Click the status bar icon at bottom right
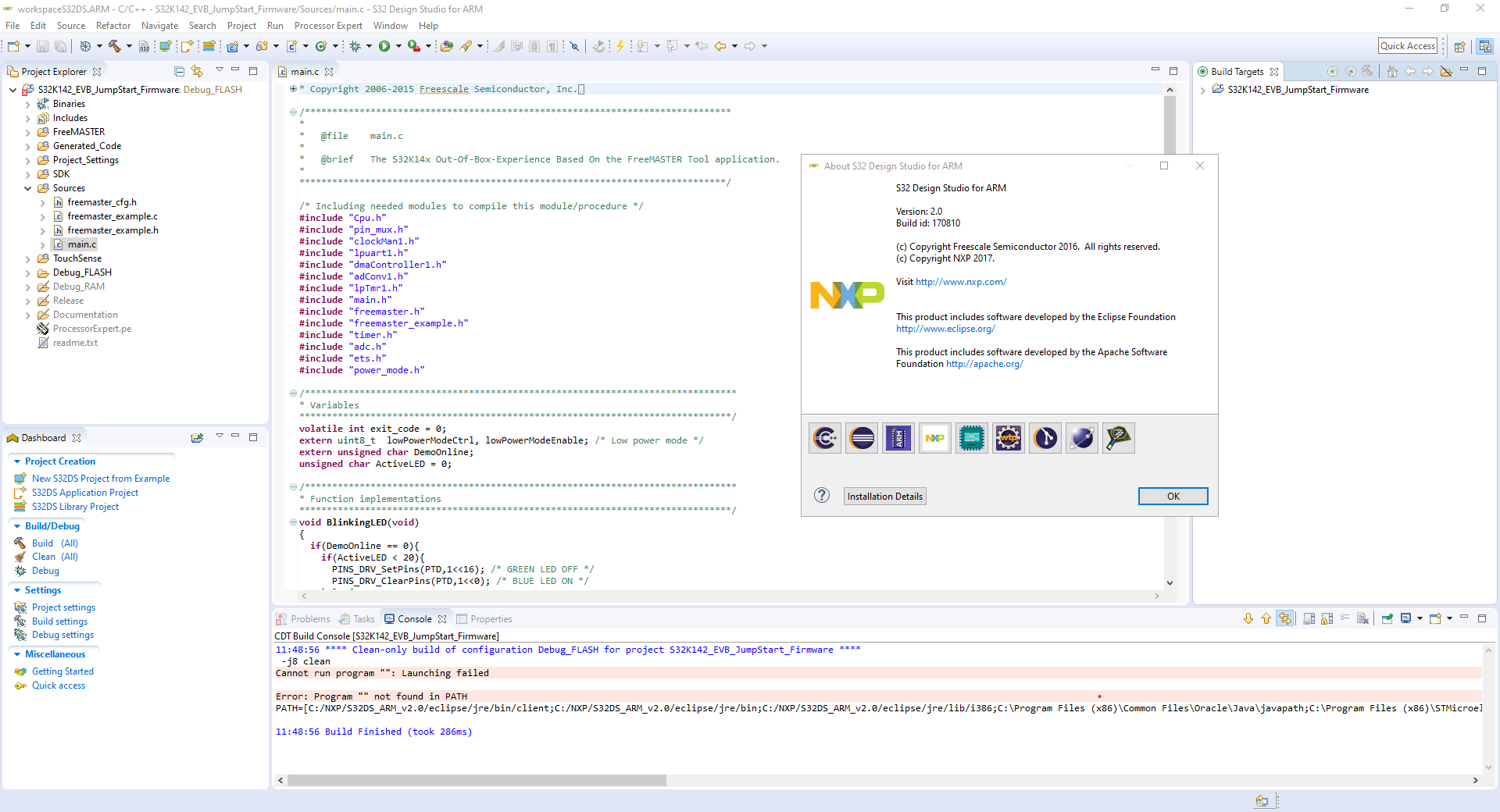This screenshot has width=1500, height=812. (1262, 800)
